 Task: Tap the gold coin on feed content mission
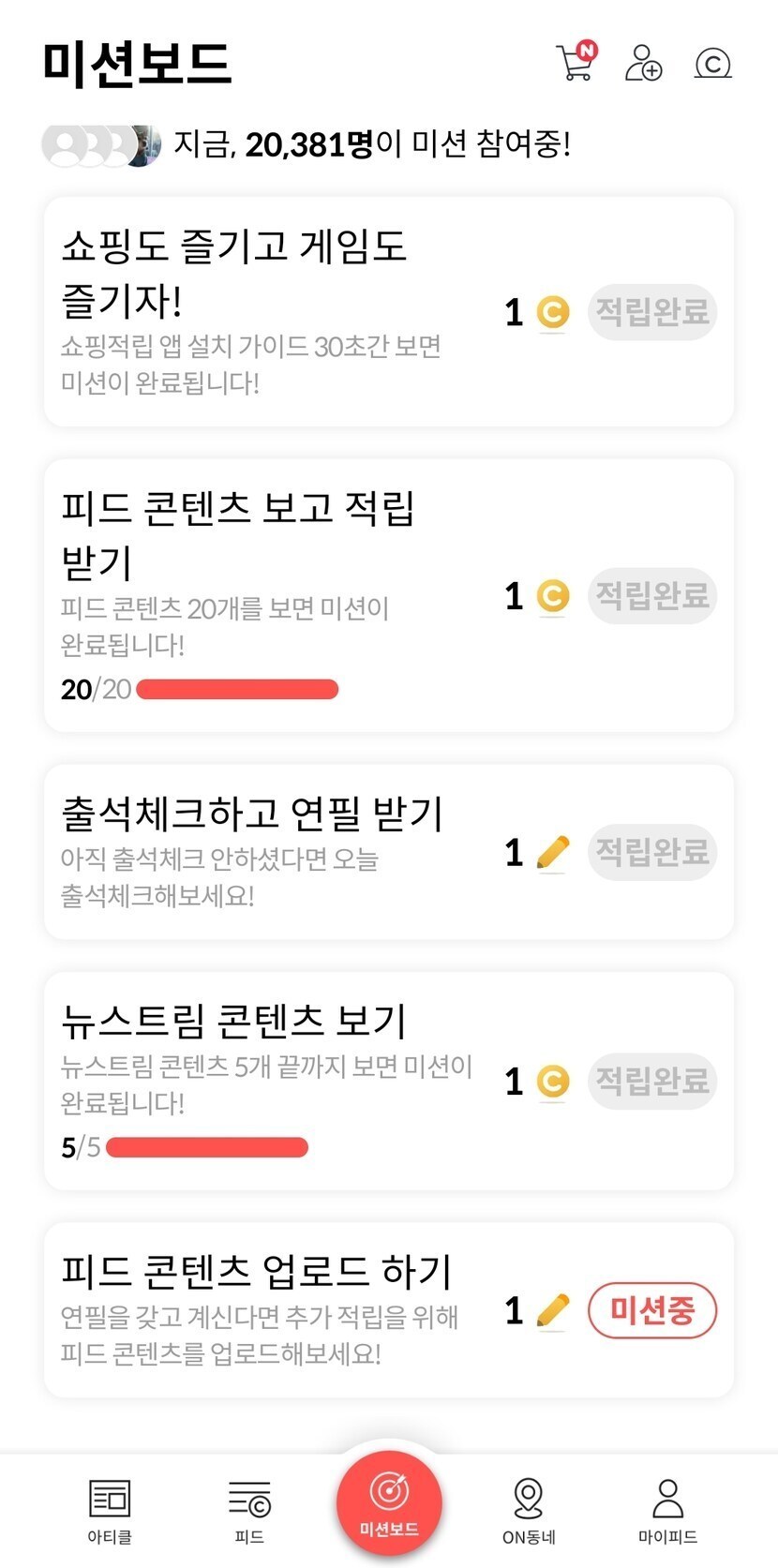(x=553, y=595)
